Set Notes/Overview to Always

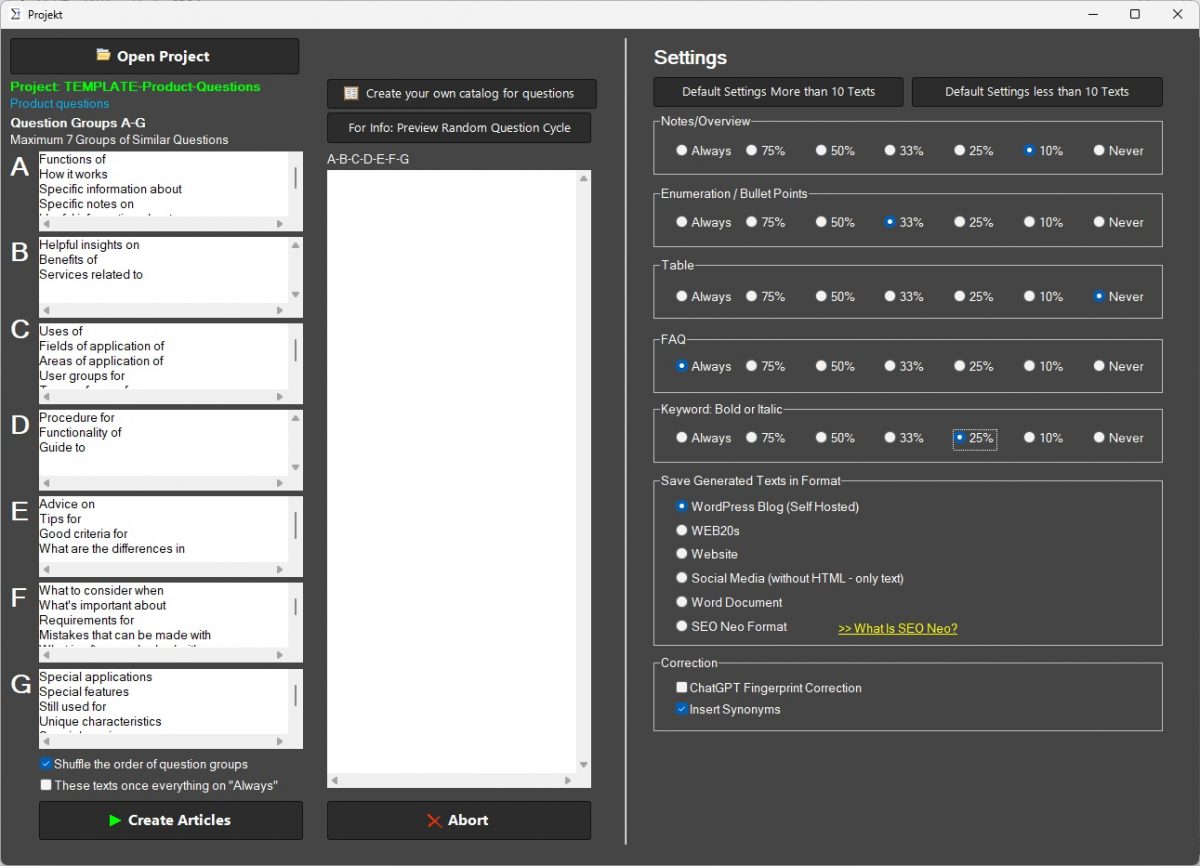tap(680, 150)
